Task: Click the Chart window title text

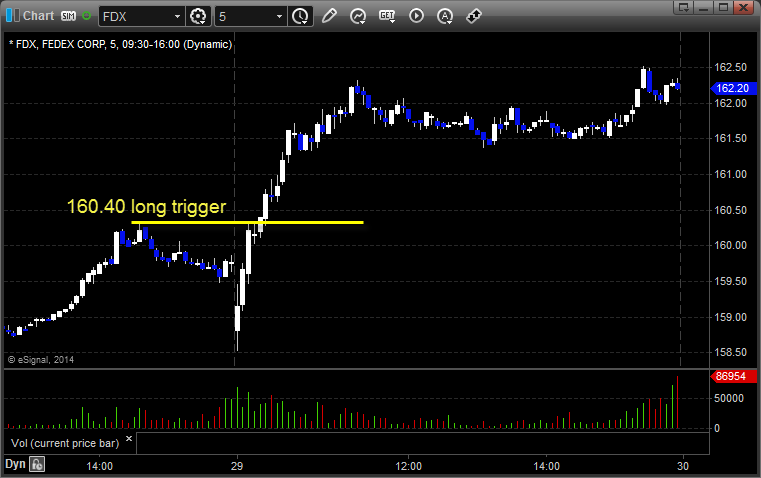Action: [38, 16]
